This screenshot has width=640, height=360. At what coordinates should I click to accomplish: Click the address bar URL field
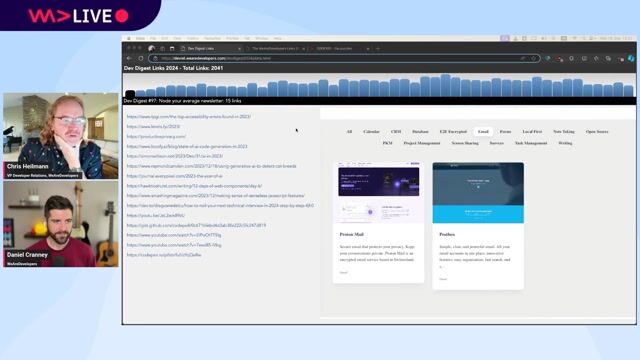point(344,58)
